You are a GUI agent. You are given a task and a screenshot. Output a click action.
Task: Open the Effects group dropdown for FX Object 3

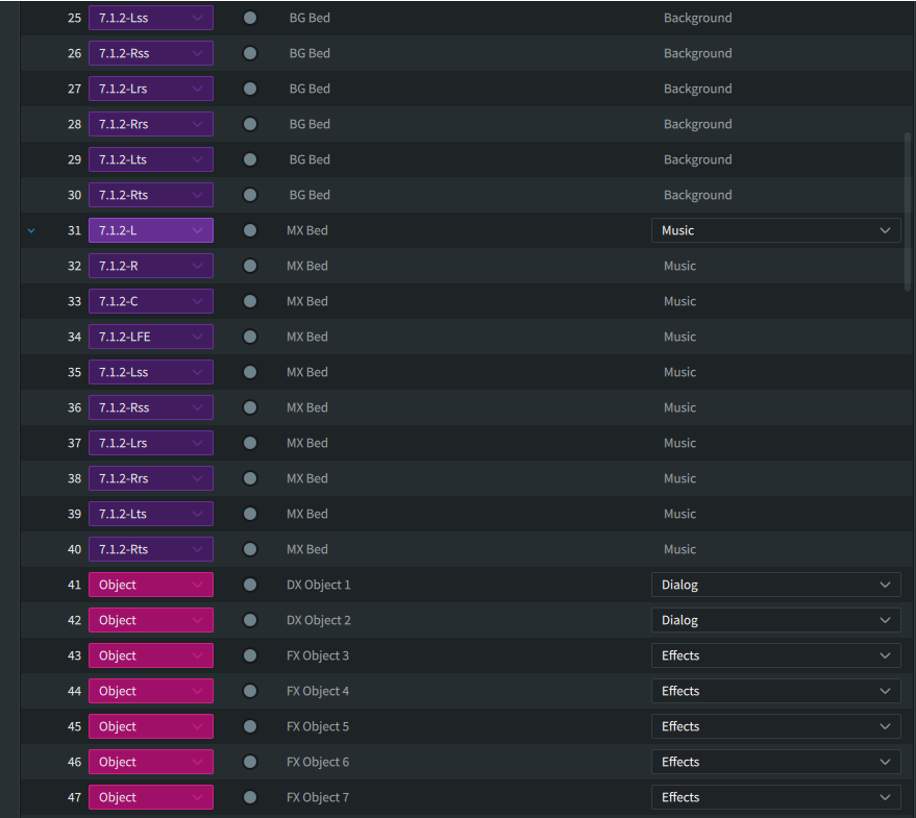[x=775, y=656]
